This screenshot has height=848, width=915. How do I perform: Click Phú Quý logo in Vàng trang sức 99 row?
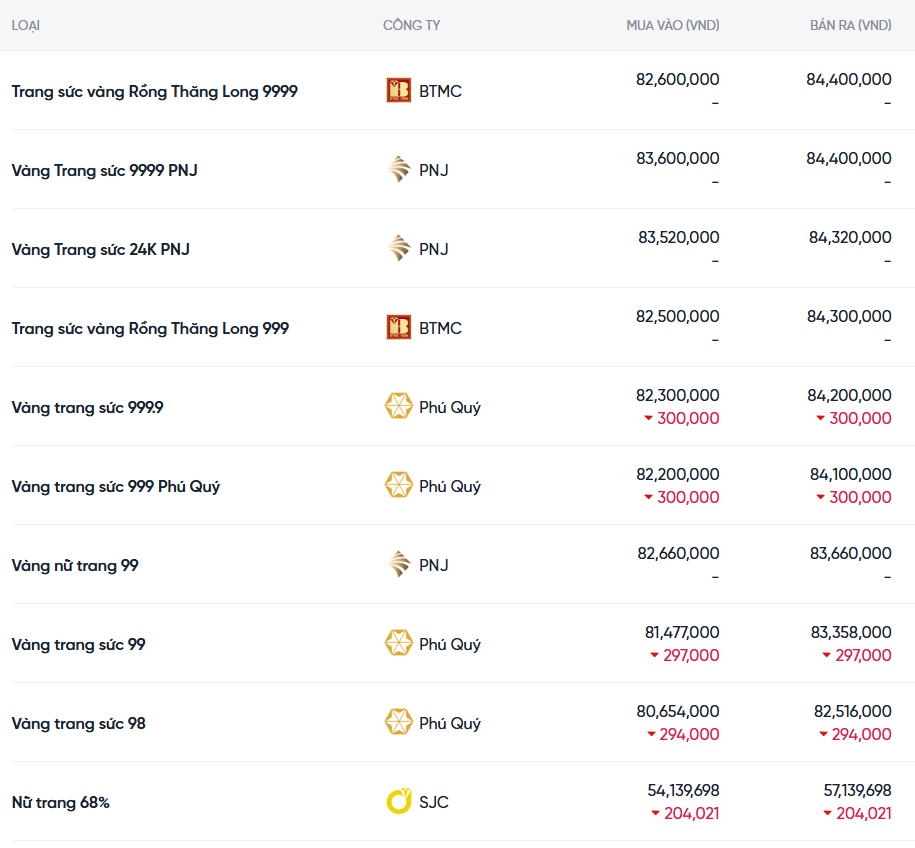399,643
